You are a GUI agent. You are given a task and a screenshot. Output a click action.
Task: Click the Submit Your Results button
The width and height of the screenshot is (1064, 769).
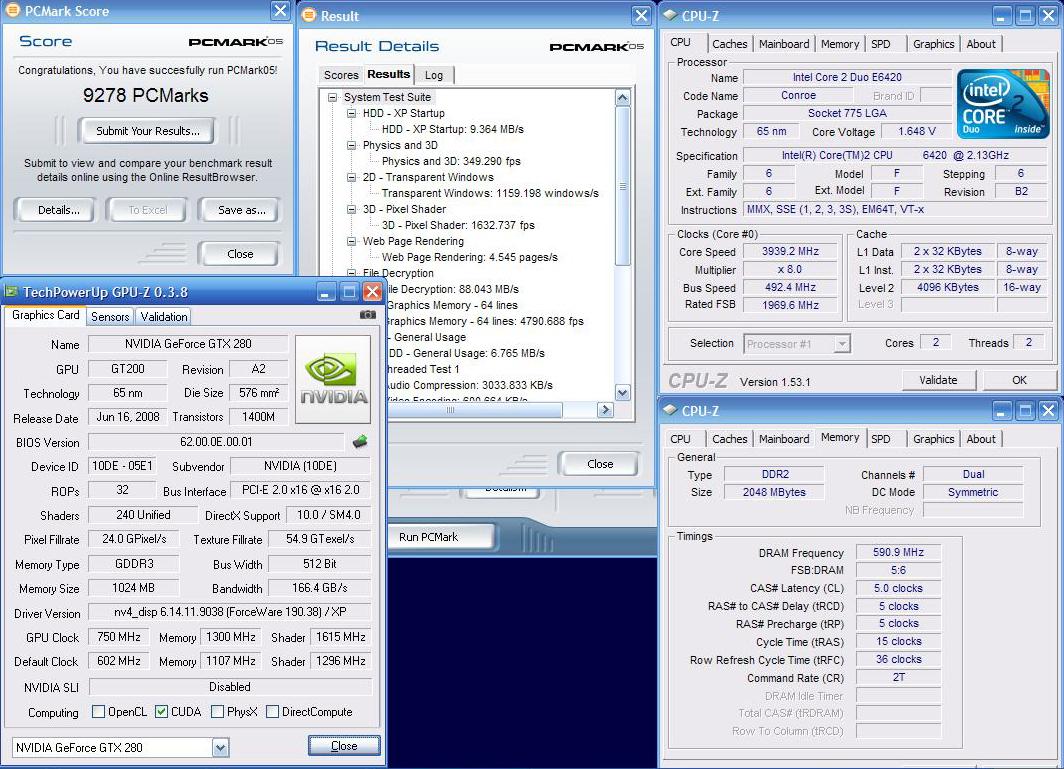(147, 131)
